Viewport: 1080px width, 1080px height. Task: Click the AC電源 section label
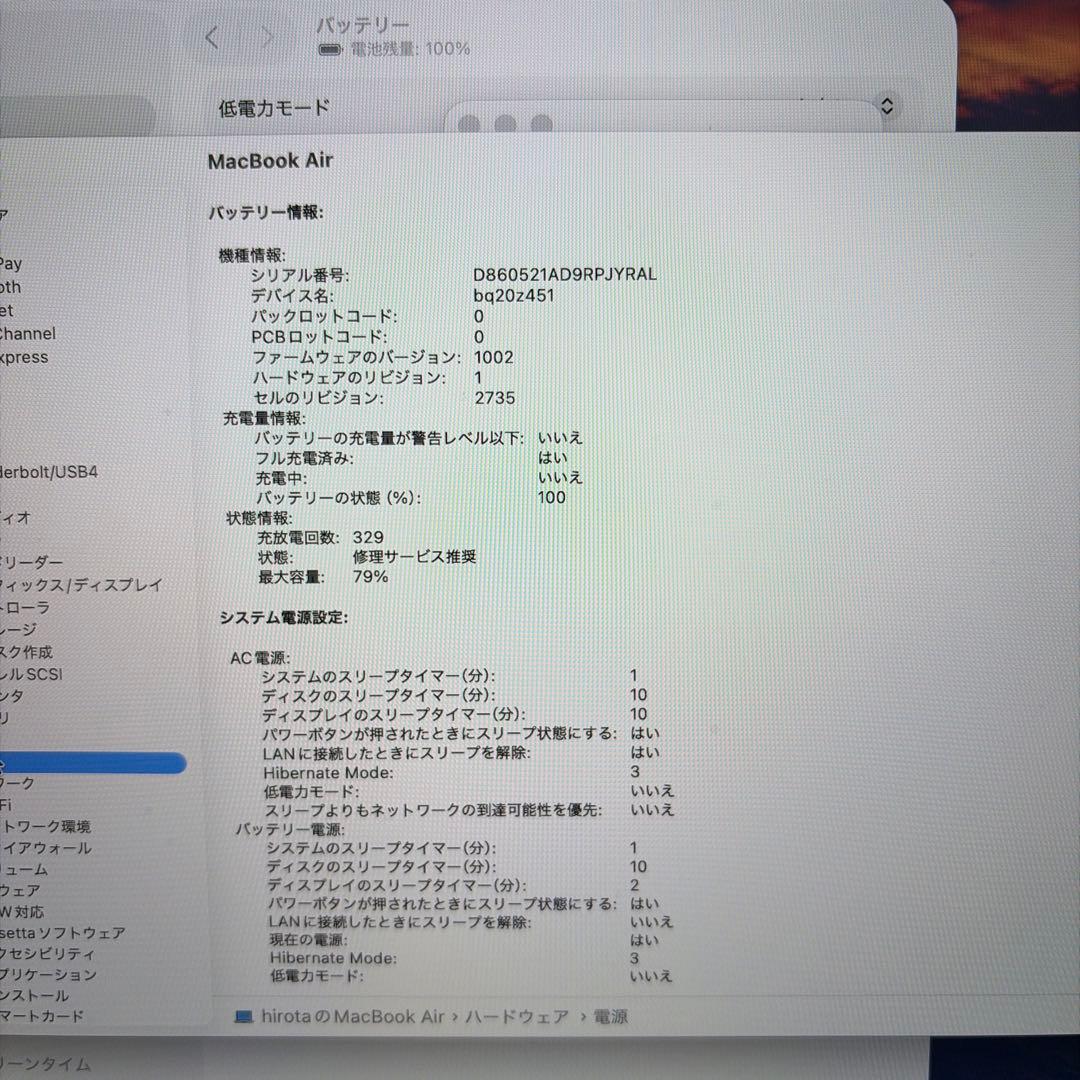pyautogui.click(x=260, y=658)
